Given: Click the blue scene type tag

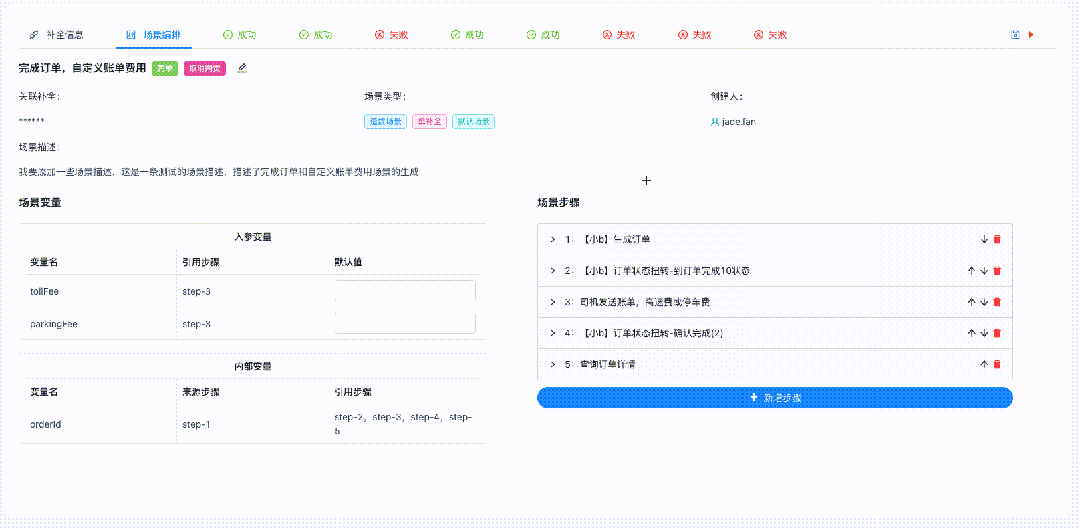Looking at the screenshot, I should tap(385, 122).
